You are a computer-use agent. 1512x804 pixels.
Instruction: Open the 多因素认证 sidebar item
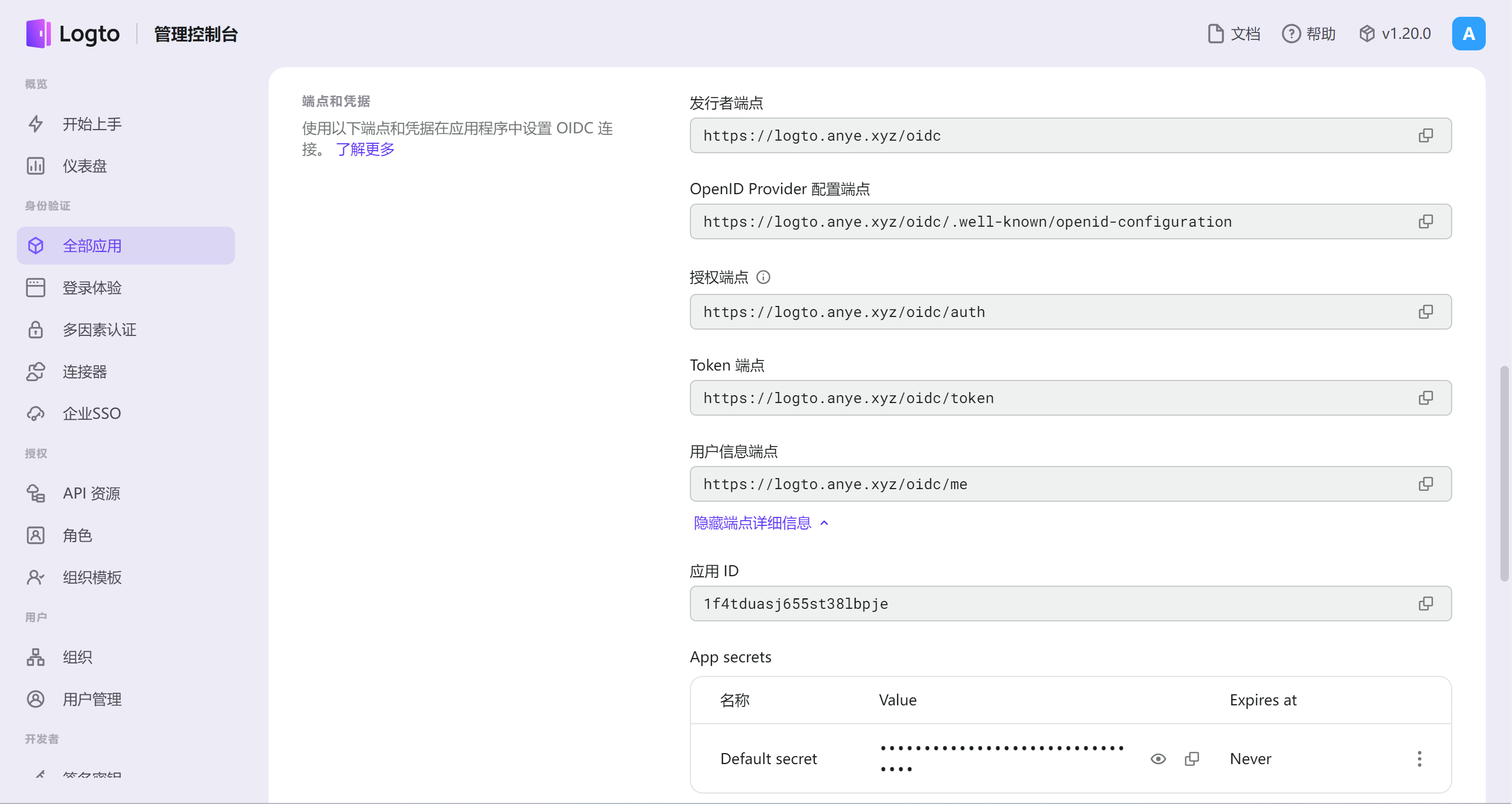tap(99, 330)
